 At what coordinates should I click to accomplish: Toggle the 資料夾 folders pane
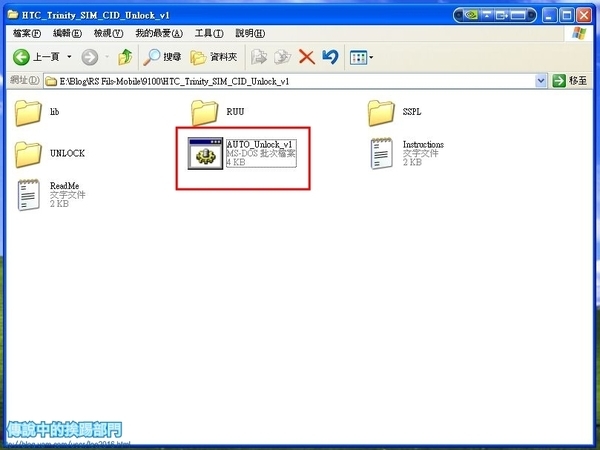[214, 57]
